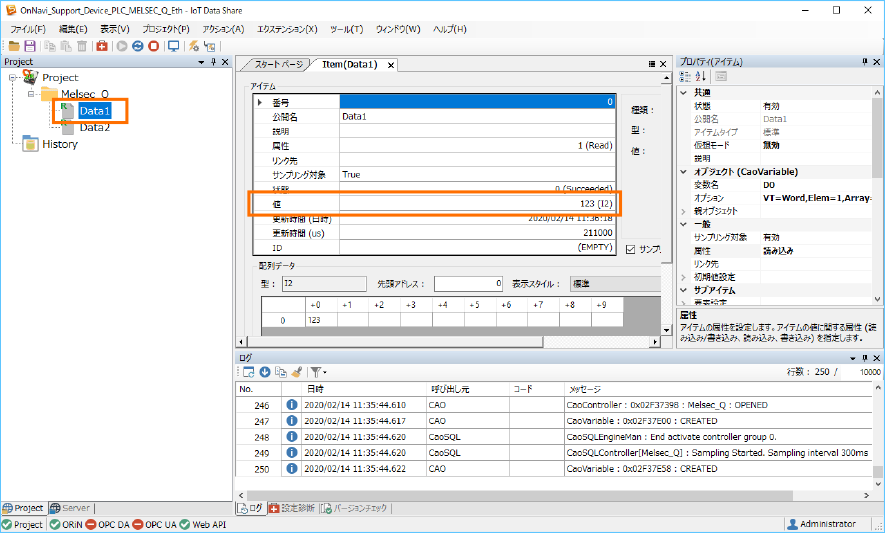885x533 pixels.
Task: Open the 表示スタイル combo box
Action: (x=615, y=283)
